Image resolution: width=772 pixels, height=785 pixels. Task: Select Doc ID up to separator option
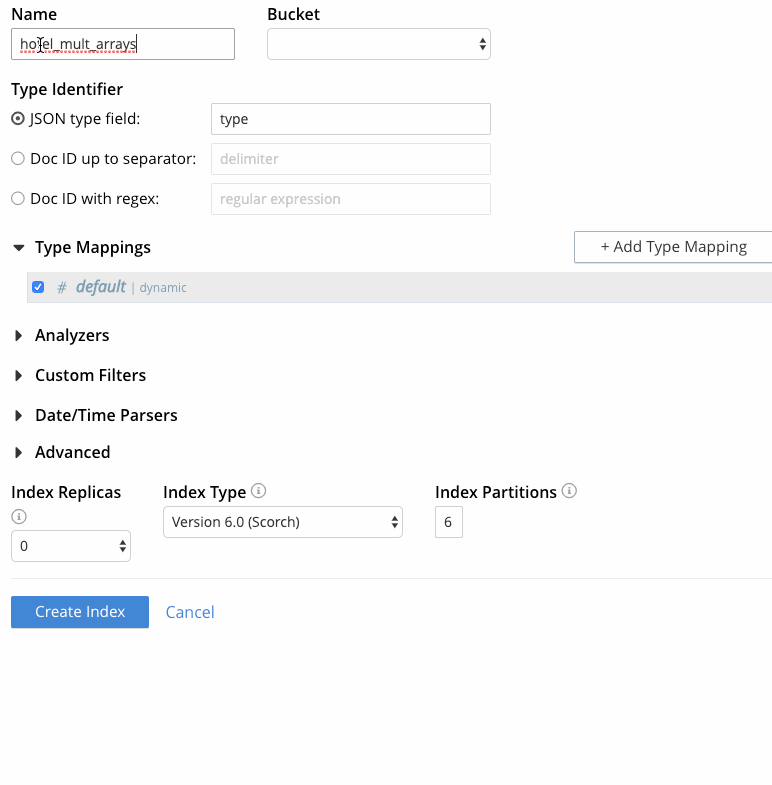18,159
